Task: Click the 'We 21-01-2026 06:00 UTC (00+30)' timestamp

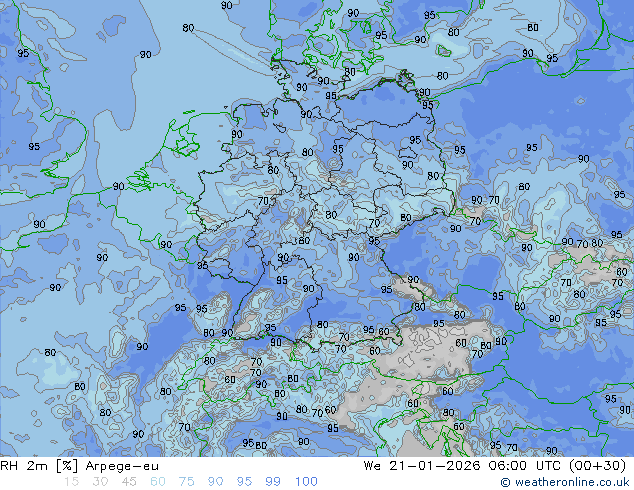Action: click(495, 466)
